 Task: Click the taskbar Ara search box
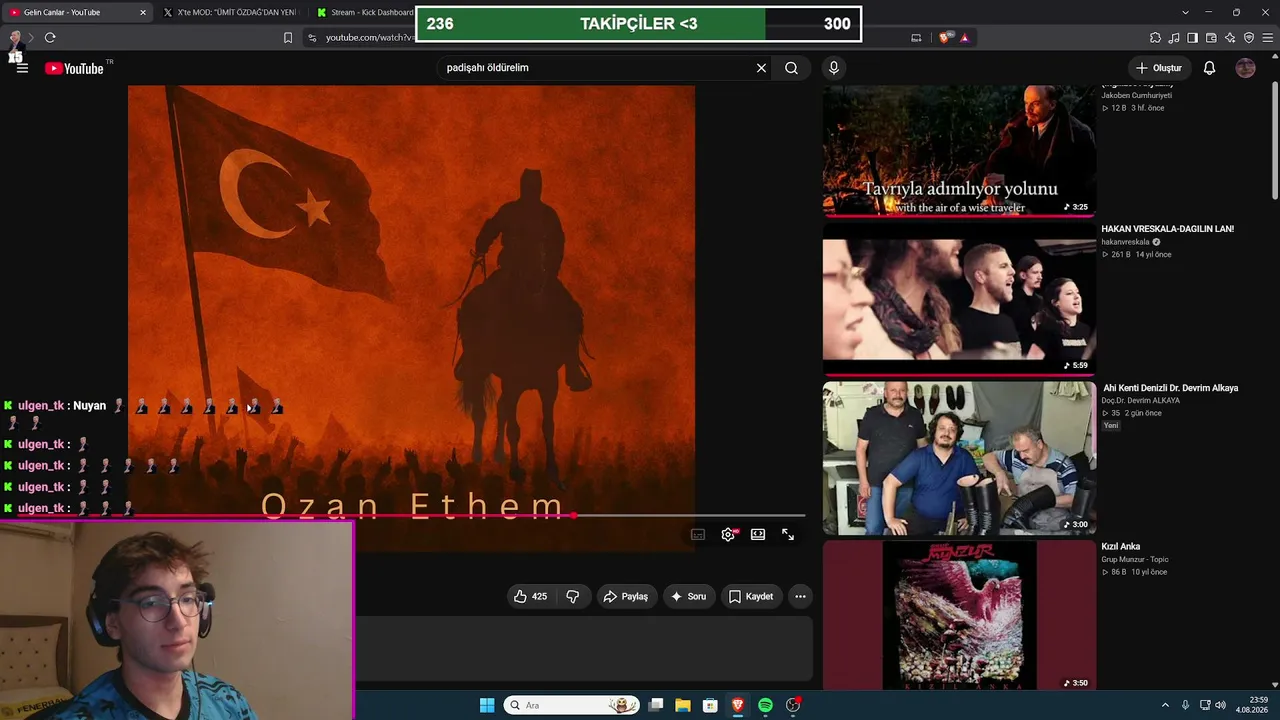pyautogui.click(x=572, y=705)
